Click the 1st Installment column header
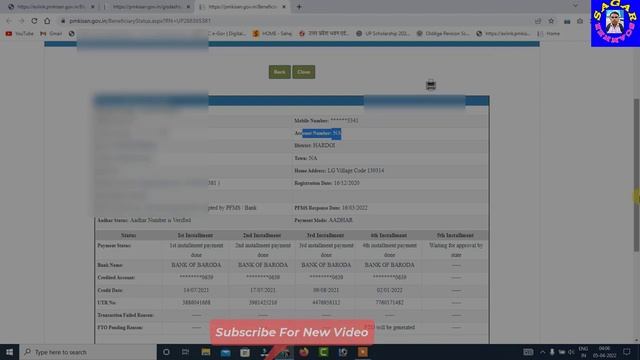The image size is (640, 360). (196, 235)
